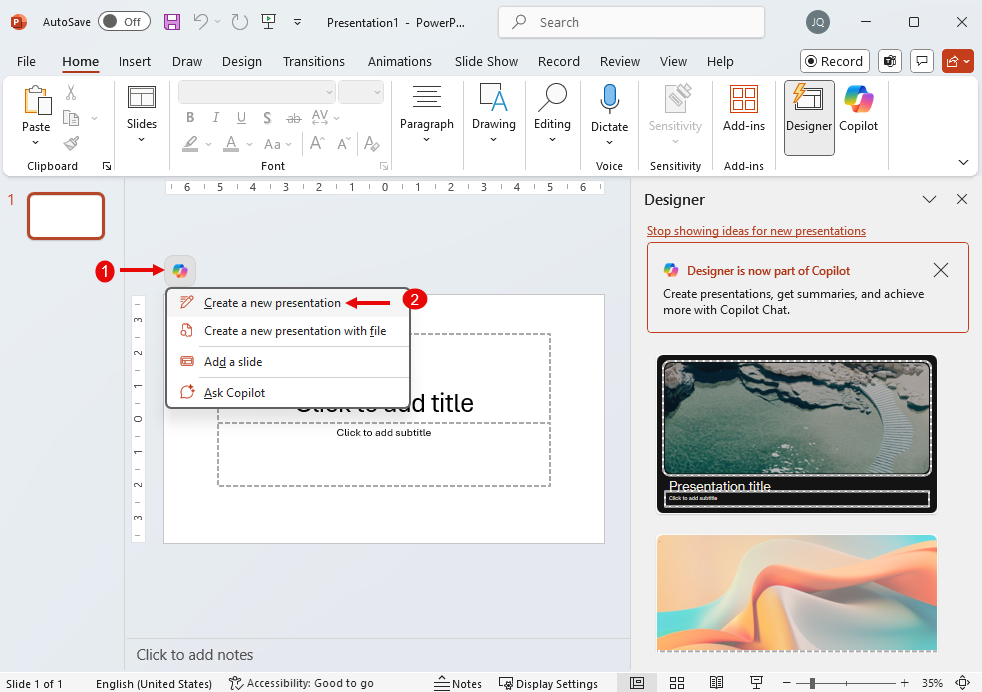Fit slide to current window
Image resolution: width=982 pixels, height=692 pixels.
[x=963, y=683]
